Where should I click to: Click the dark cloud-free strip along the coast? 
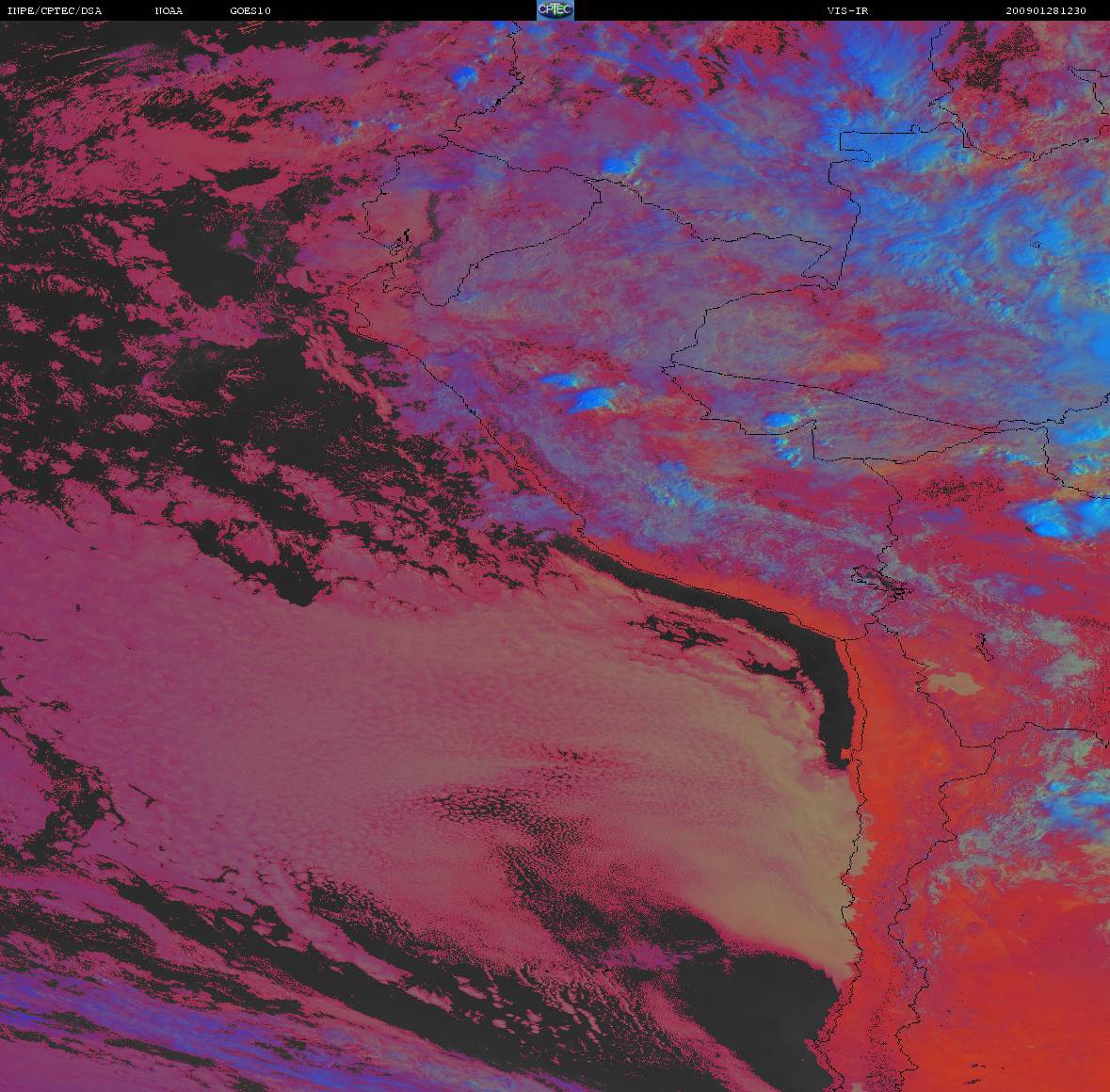tap(828, 697)
